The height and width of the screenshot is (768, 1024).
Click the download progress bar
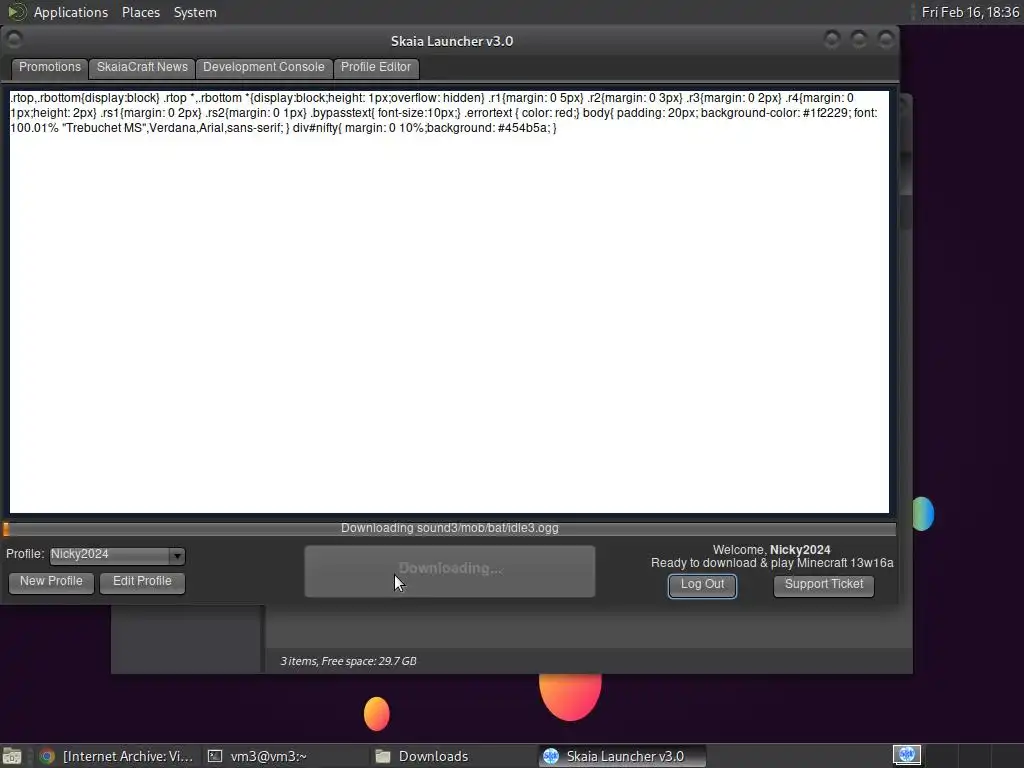449,528
